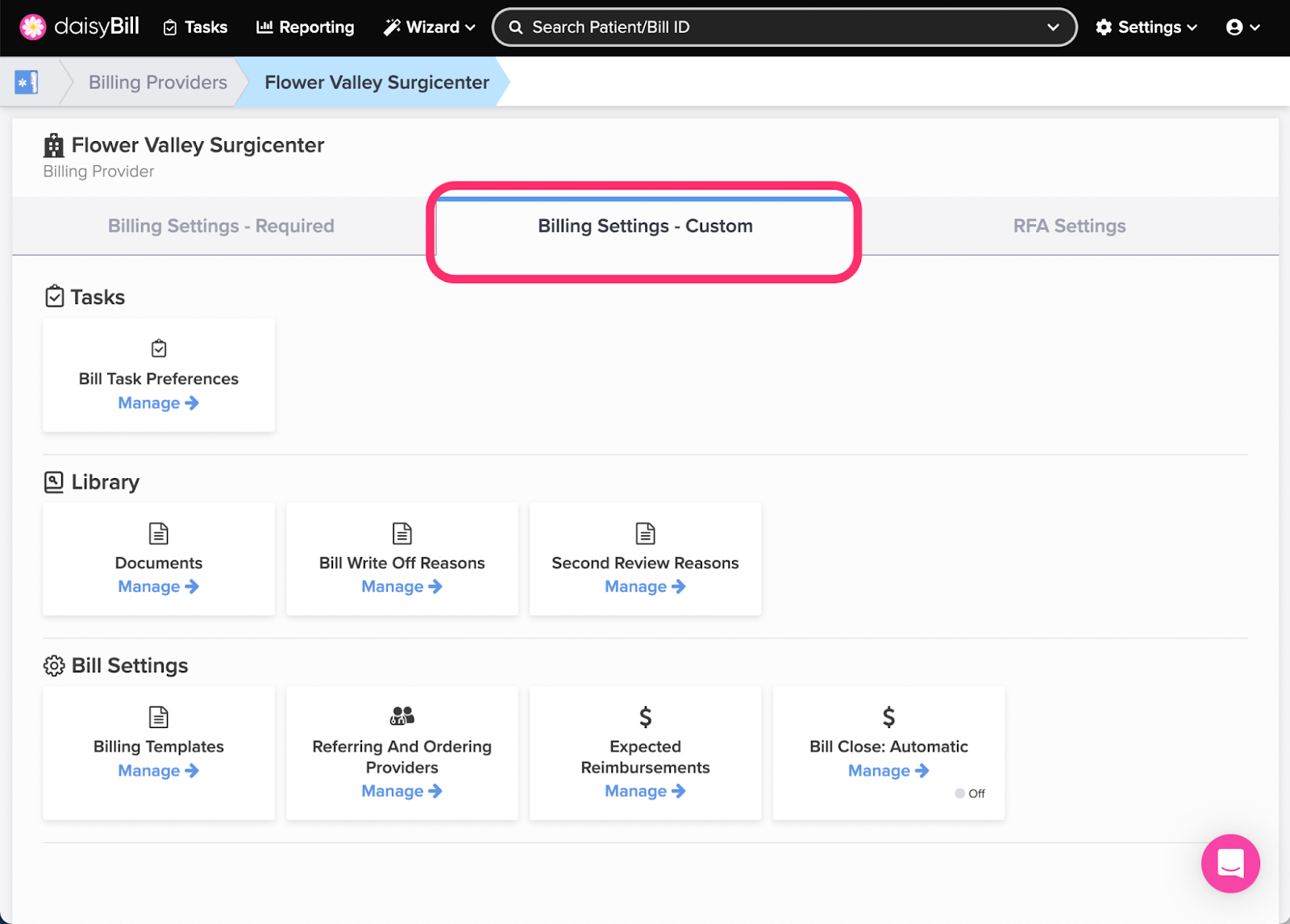
Task: Go to Billing Providers breadcrumb
Action: [x=158, y=82]
